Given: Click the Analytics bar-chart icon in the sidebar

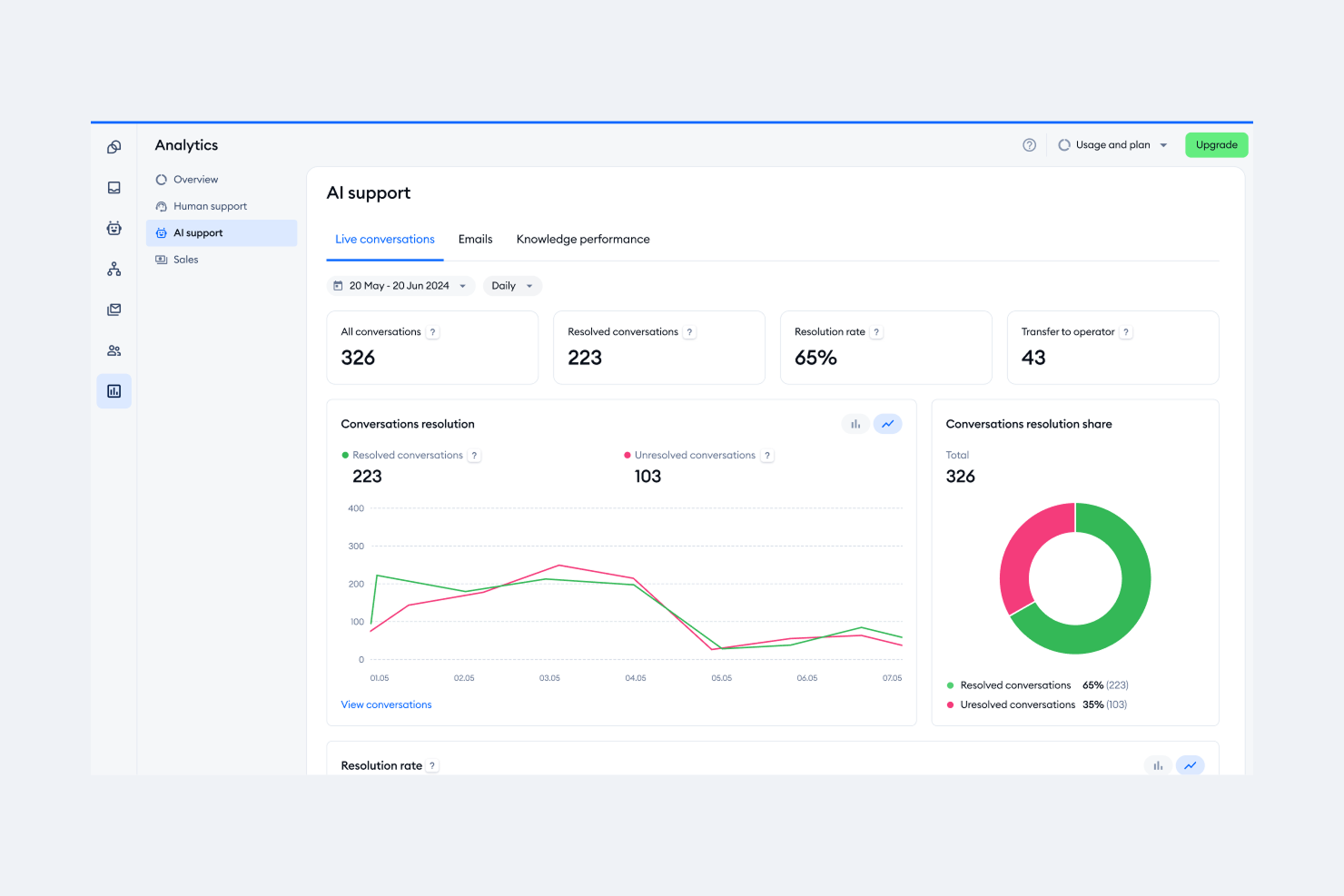Looking at the screenshot, I should 114,390.
